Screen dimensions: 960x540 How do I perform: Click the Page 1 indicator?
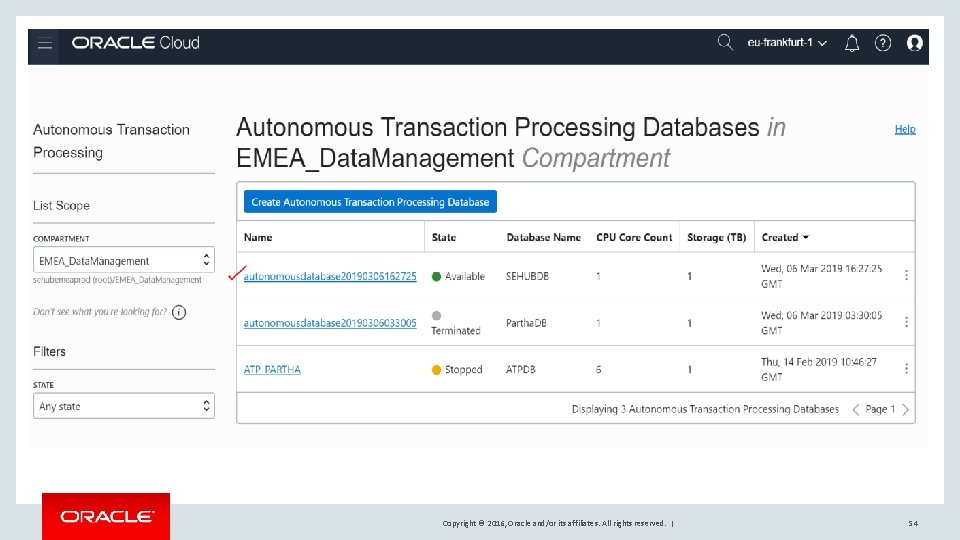tap(880, 409)
